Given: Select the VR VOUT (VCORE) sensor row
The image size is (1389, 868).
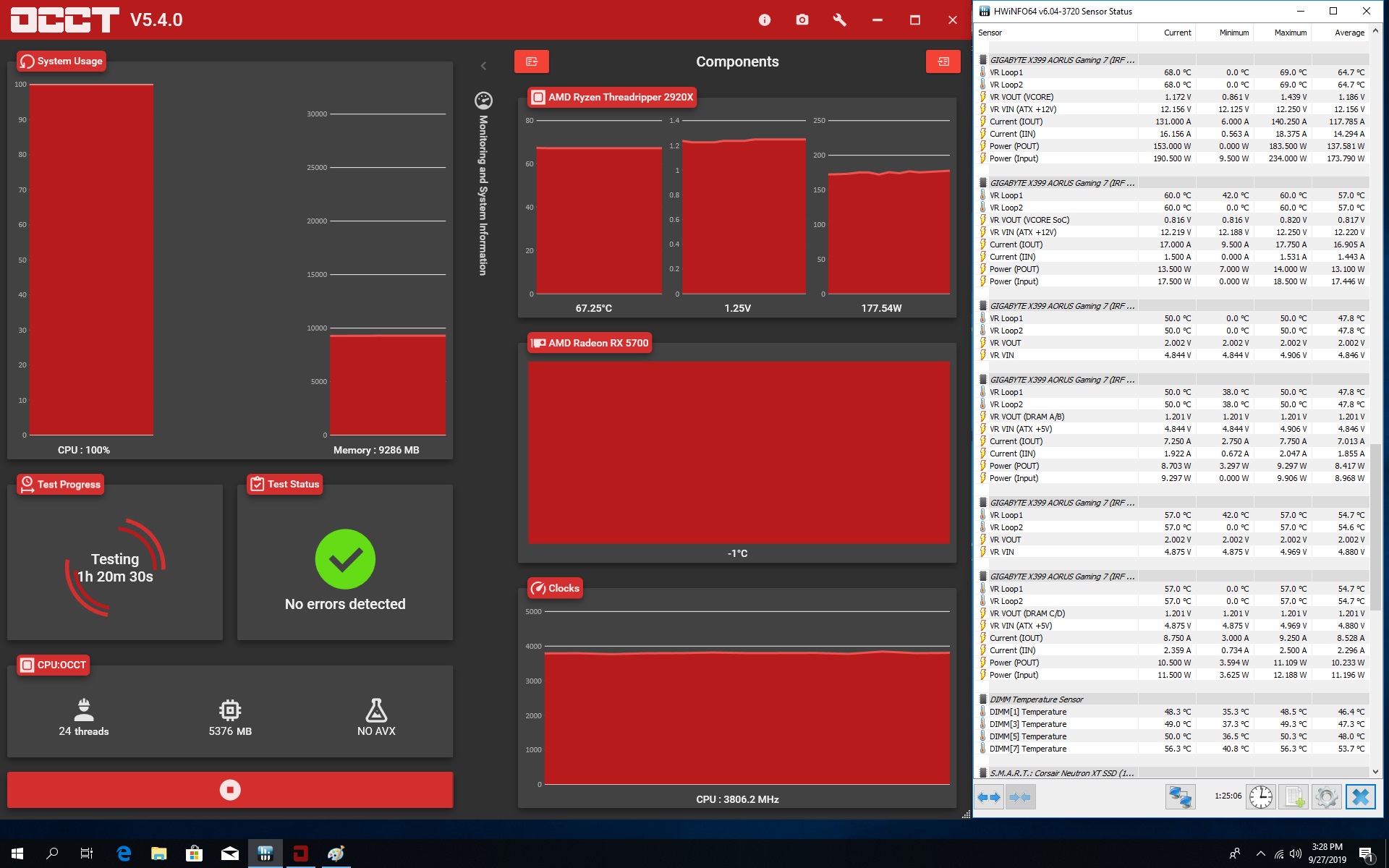Looking at the screenshot, I should pos(1172,97).
